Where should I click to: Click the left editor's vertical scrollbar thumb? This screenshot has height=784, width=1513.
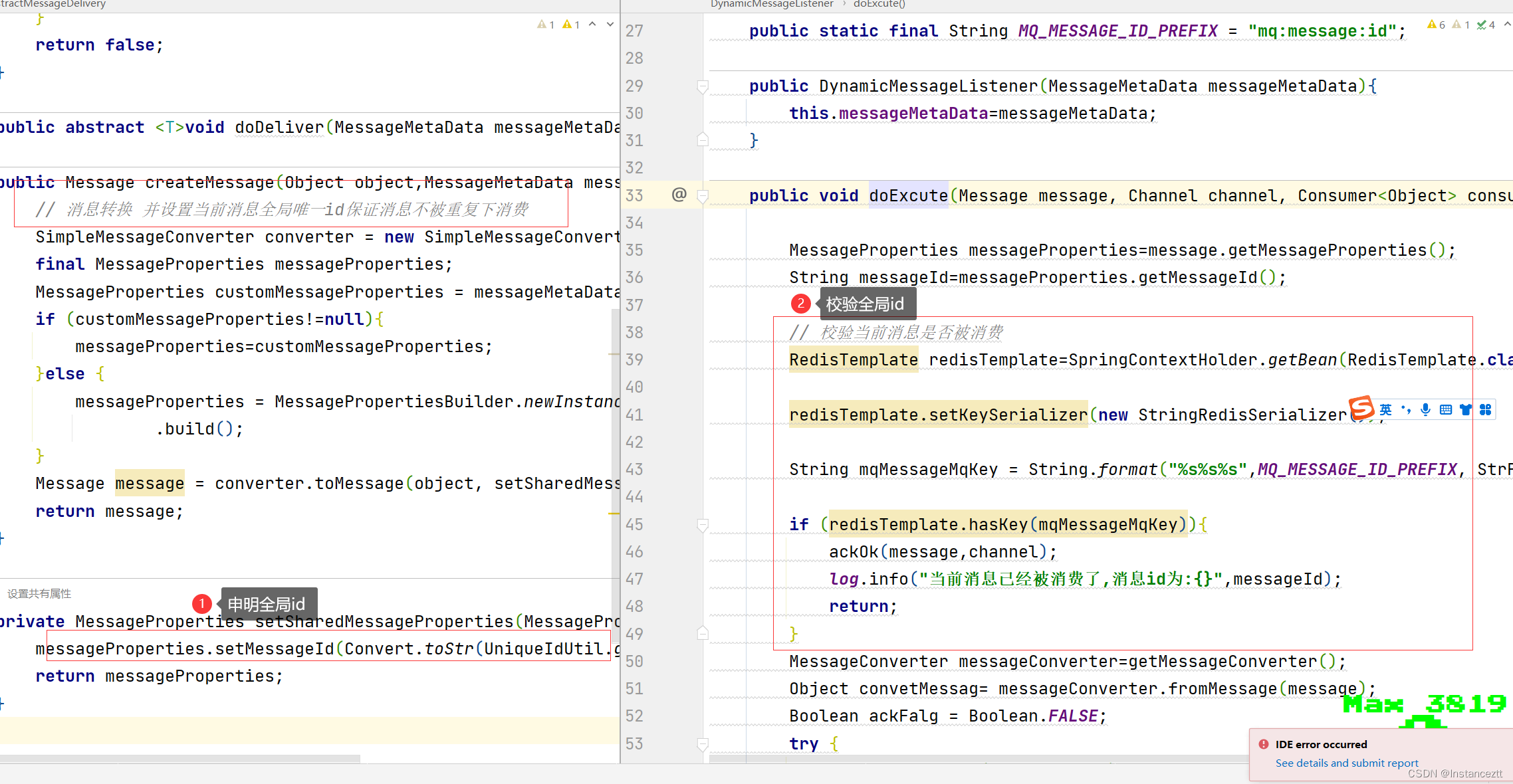pos(615,476)
